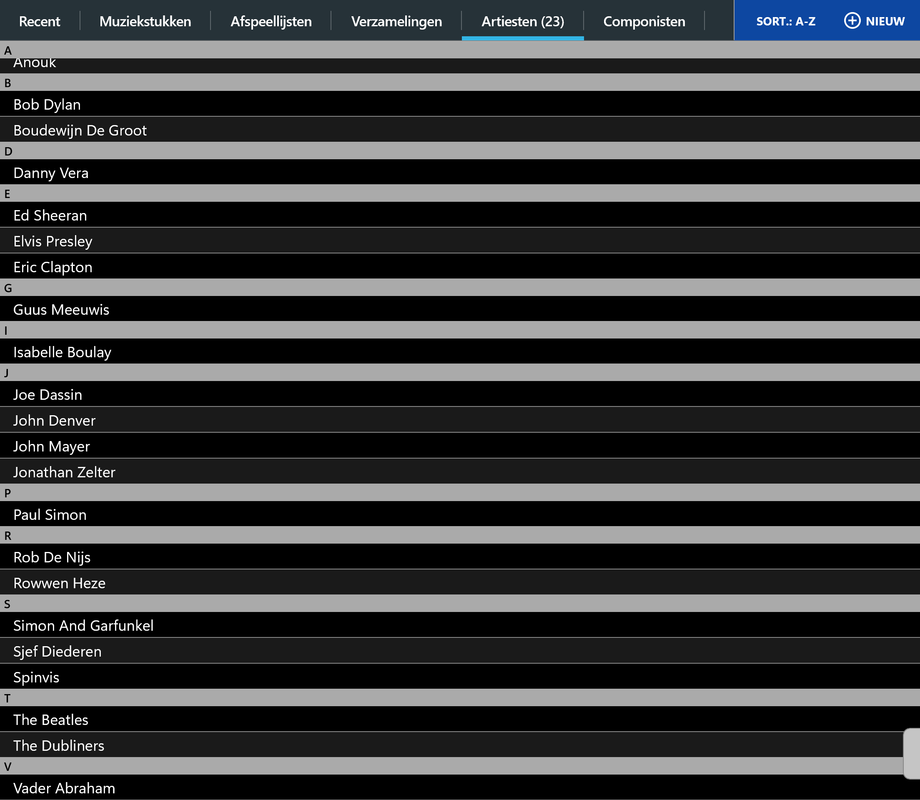920x800 pixels.
Task: Select John Denver
Action: 460,420
